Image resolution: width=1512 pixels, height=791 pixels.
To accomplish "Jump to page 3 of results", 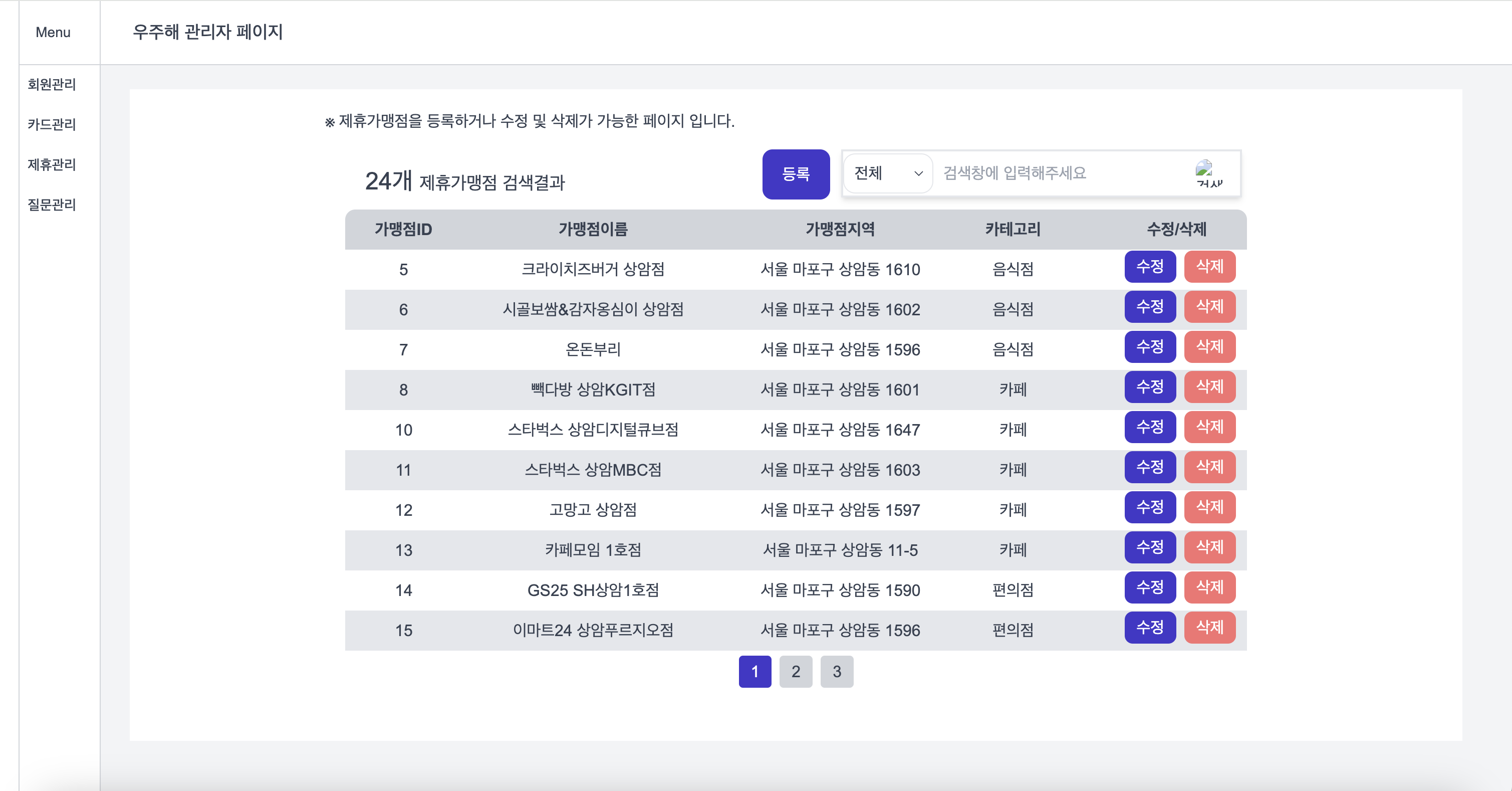I will point(837,671).
